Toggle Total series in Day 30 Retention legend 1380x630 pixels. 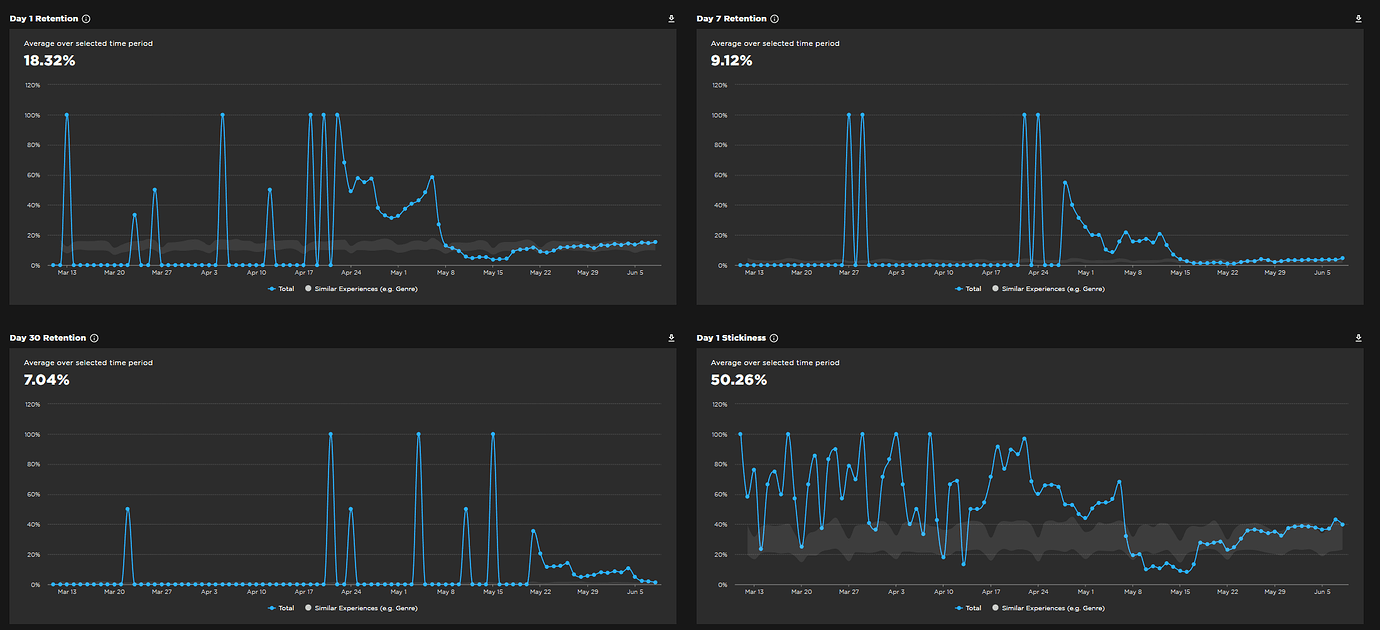pyautogui.click(x=281, y=607)
